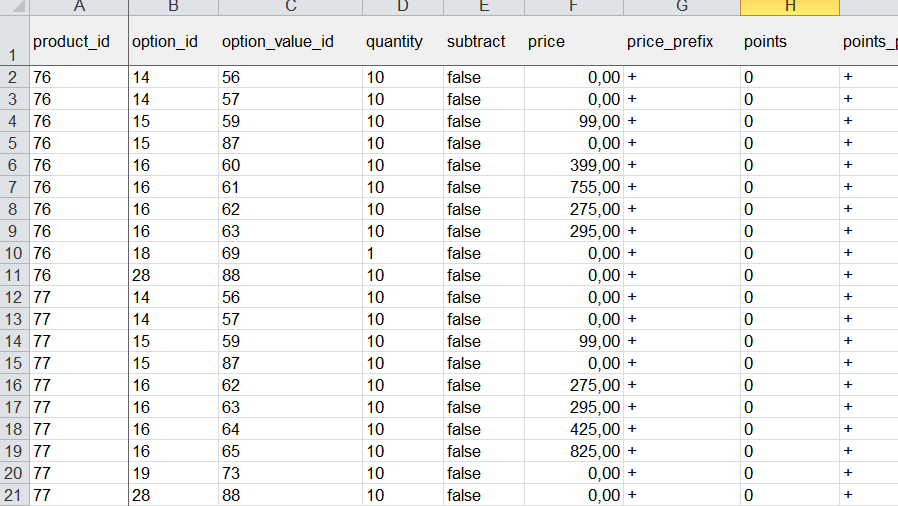Select the subtract header cell

tap(482, 42)
